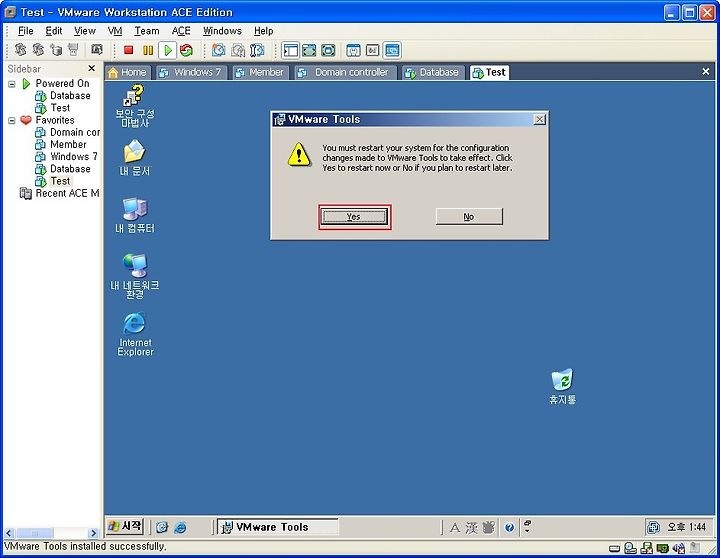Click the Reset circular arrows toolbar icon
This screenshot has width=720, height=558.
pos(186,50)
